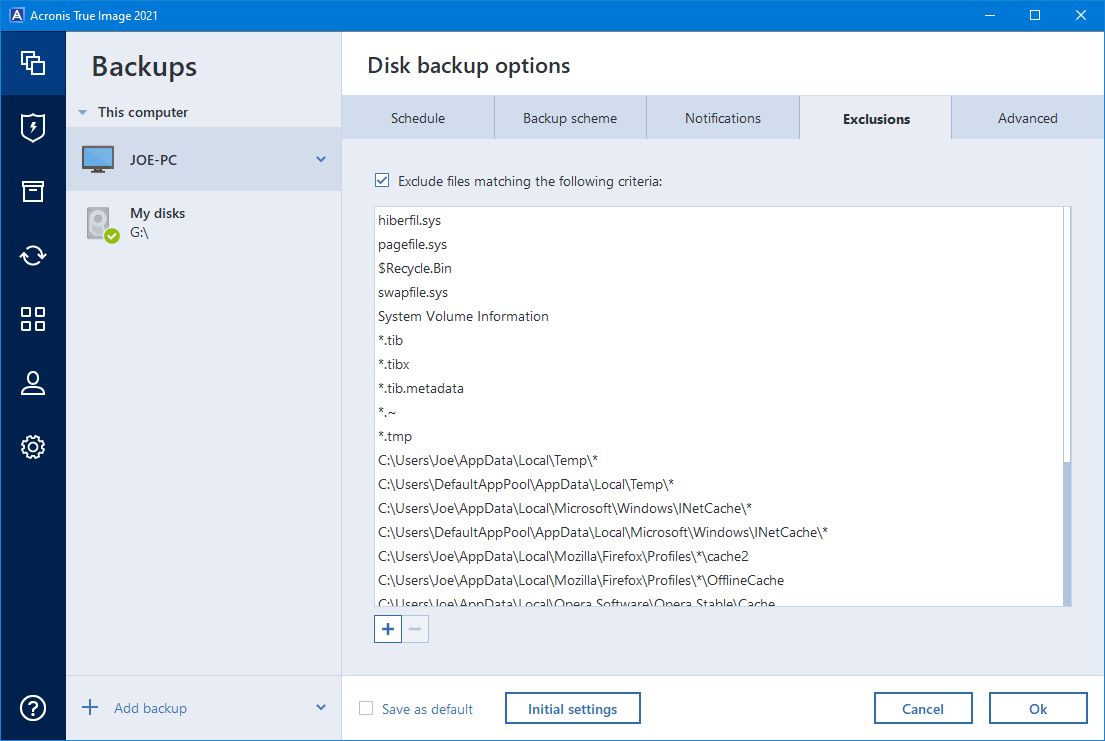Open the Add backup dropdown arrow
This screenshot has height=741, width=1105.
click(321, 707)
